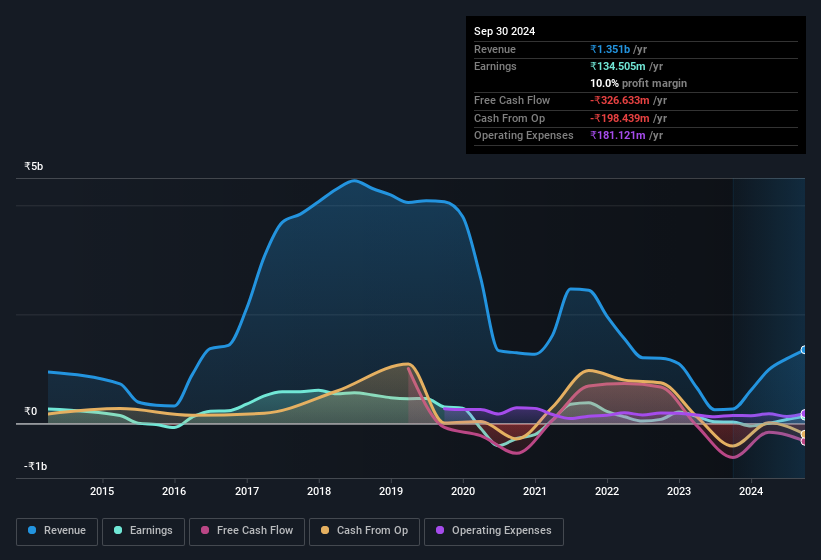Toggle the Revenue legend button
Image resolution: width=821 pixels, height=560 pixels.
pyautogui.click(x=57, y=531)
